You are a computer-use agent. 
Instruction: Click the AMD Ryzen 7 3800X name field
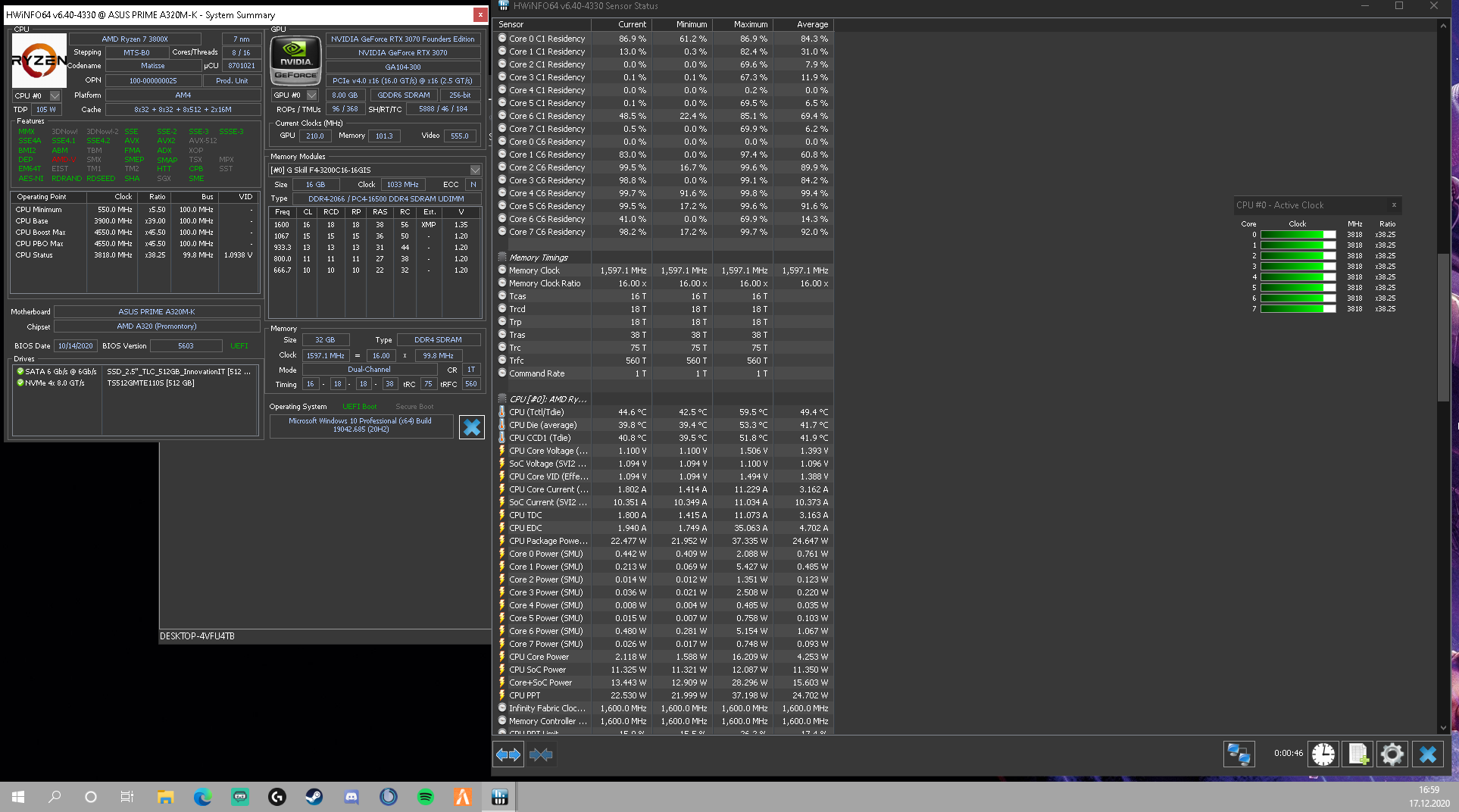[x=135, y=39]
